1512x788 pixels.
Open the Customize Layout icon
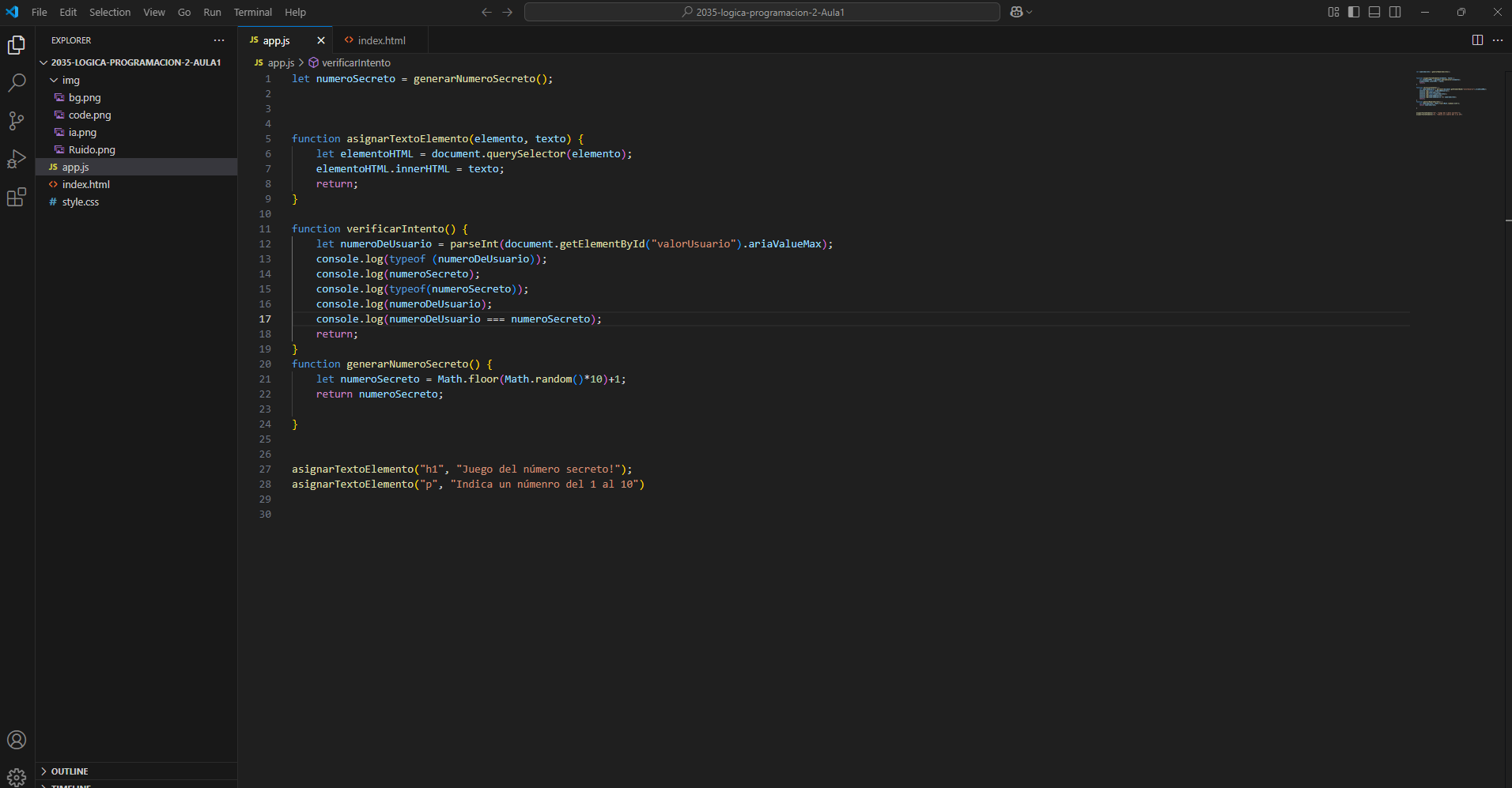pos(1333,12)
